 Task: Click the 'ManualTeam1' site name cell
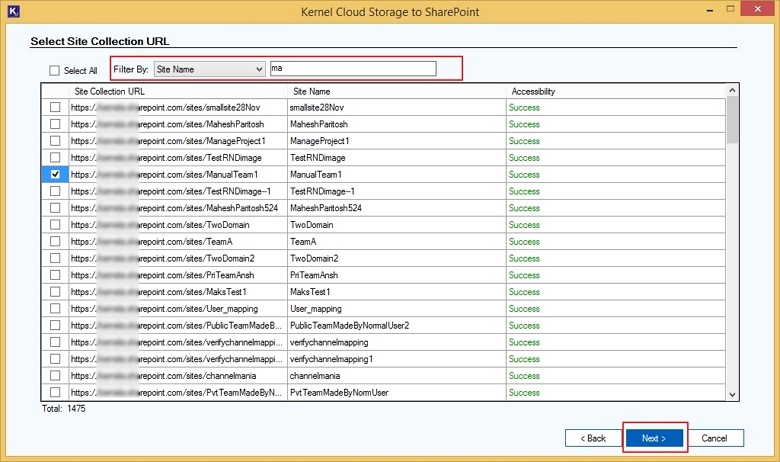397,175
